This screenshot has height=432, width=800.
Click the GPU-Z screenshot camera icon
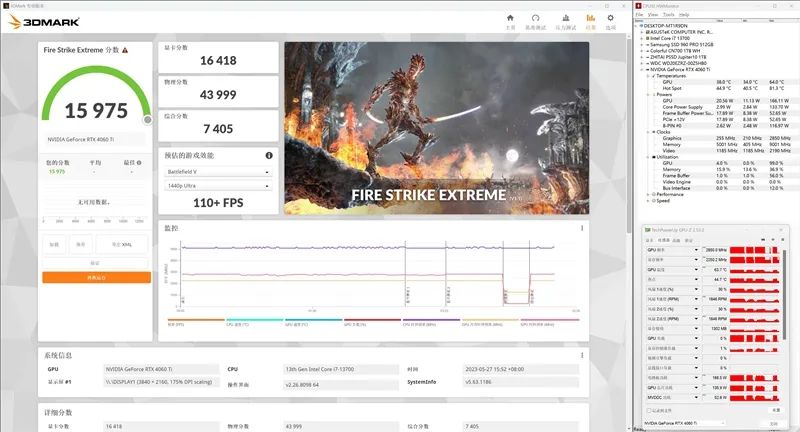(763, 240)
